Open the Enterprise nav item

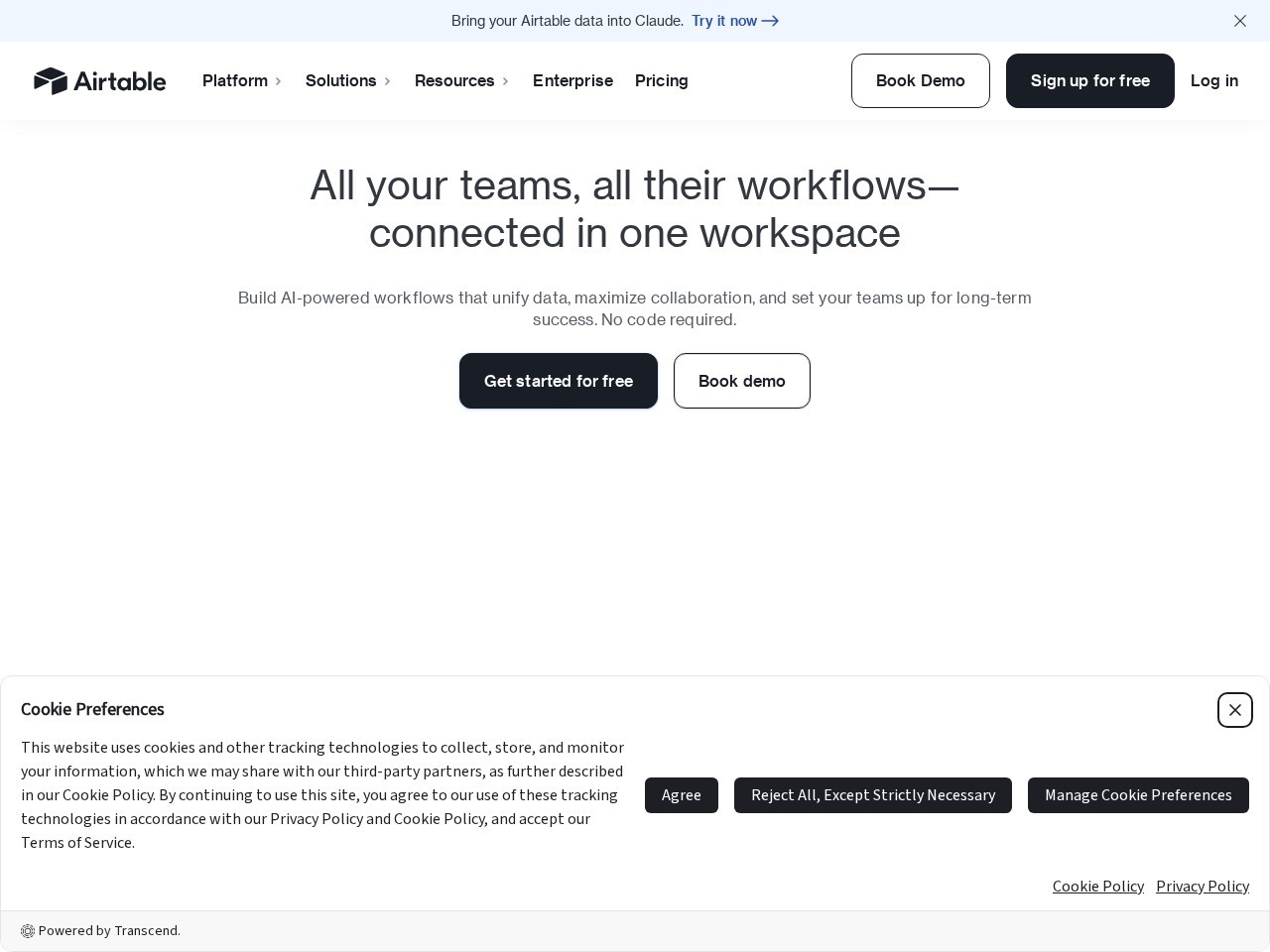[x=572, y=80]
